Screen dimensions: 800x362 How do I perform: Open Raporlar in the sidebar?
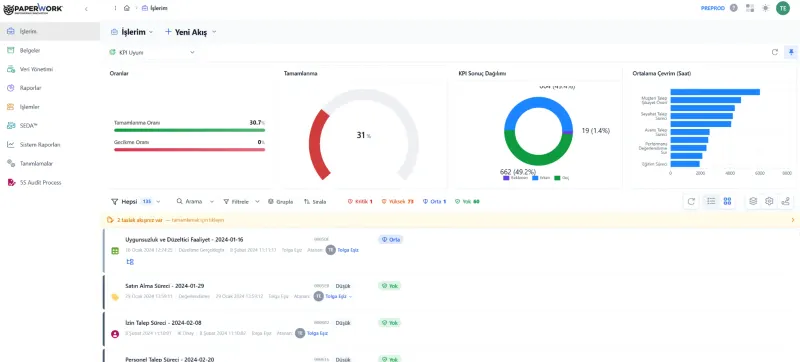coord(50,88)
